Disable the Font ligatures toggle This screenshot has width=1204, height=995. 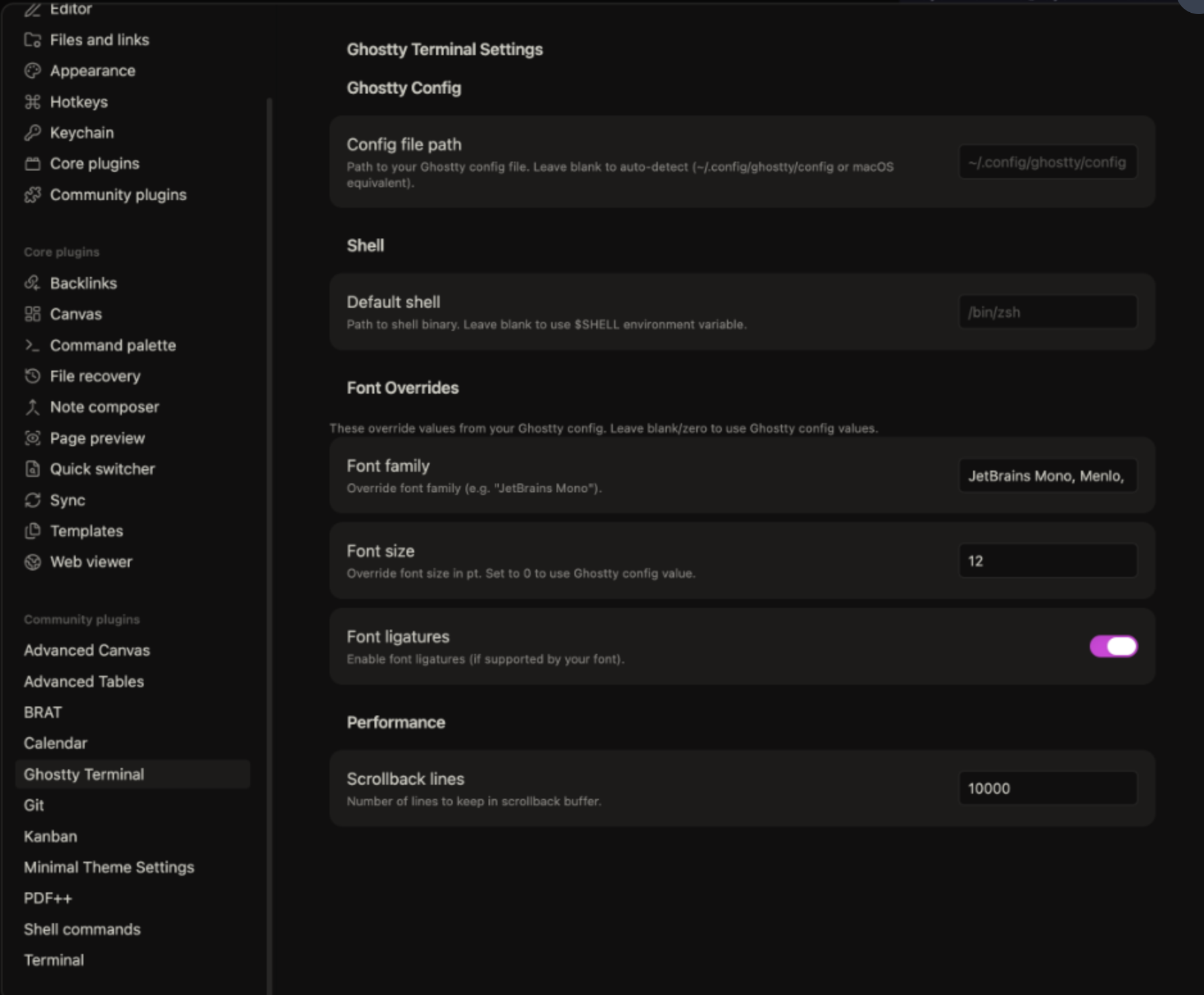[x=1114, y=646]
